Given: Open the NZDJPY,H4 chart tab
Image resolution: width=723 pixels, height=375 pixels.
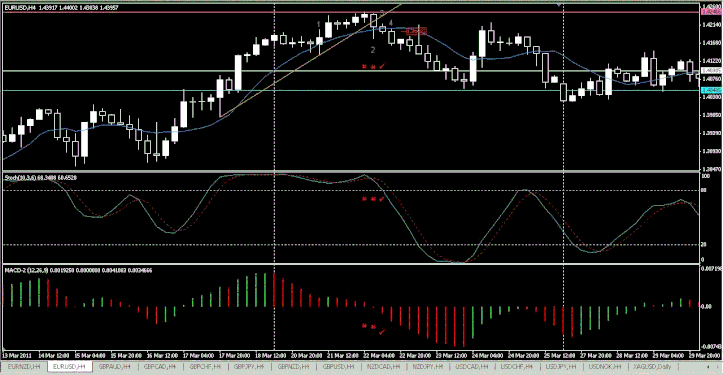Looking at the screenshot, I should pyautogui.click(x=427, y=367).
